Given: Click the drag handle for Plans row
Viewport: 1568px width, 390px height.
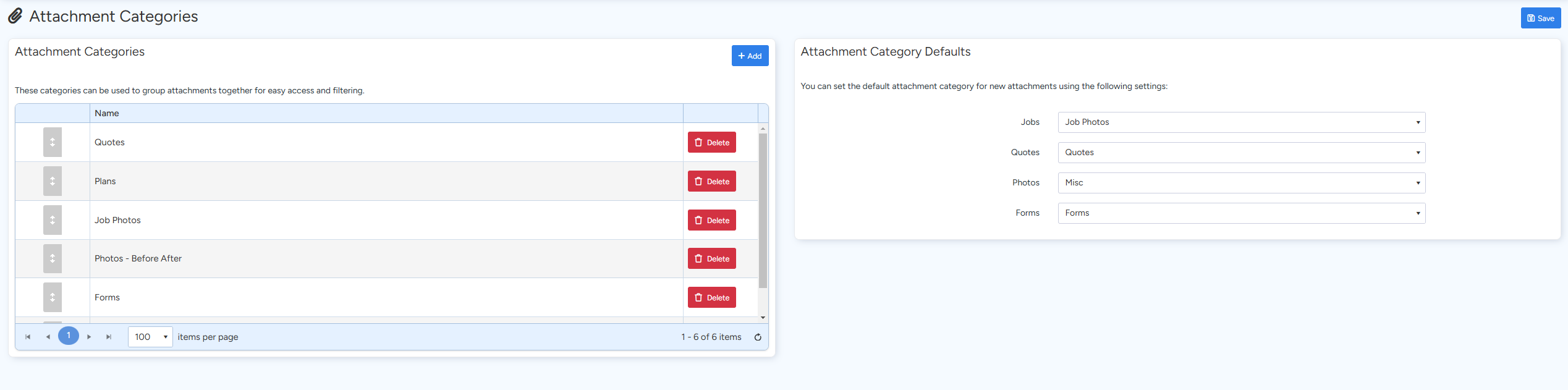Looking at the screenshot, I should [53, 181].
